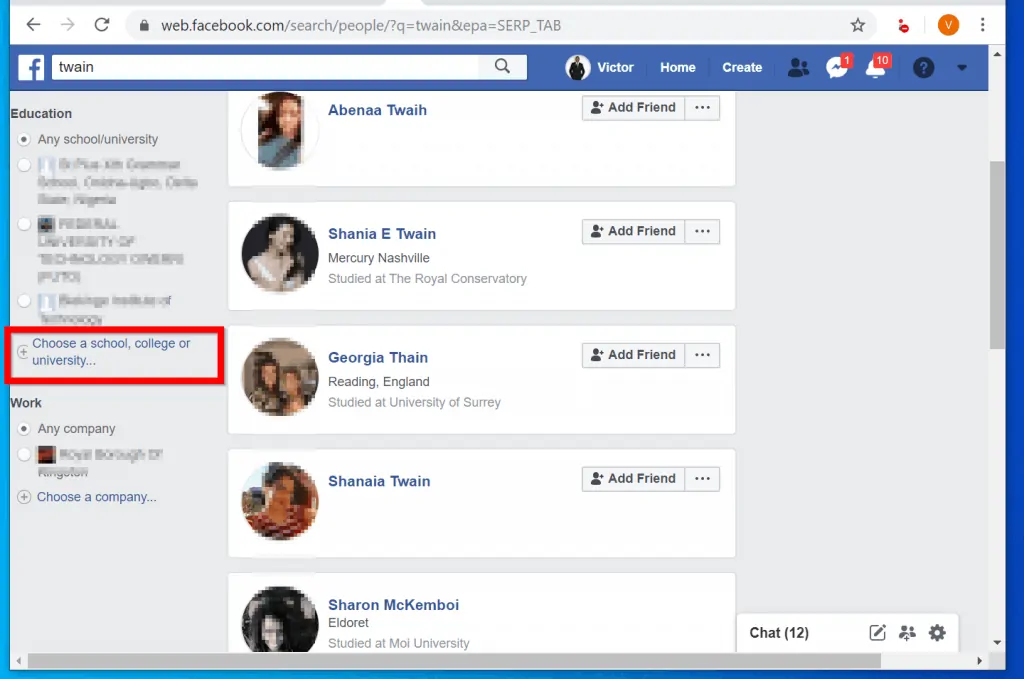This screenshot has height=679, width=1024.
Task: Select the Any company filter under Work
Action: pos(23,428)
